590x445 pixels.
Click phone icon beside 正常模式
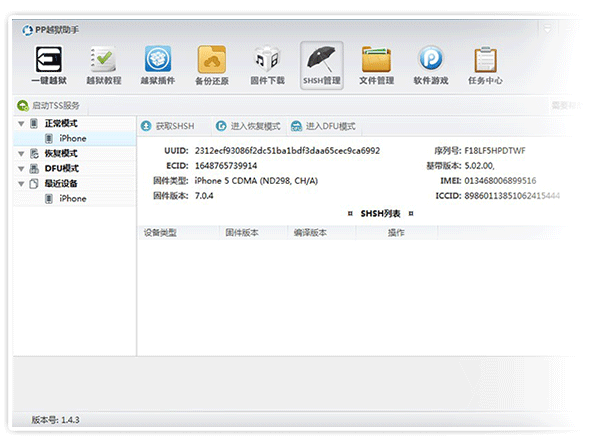tap(34, 123)
